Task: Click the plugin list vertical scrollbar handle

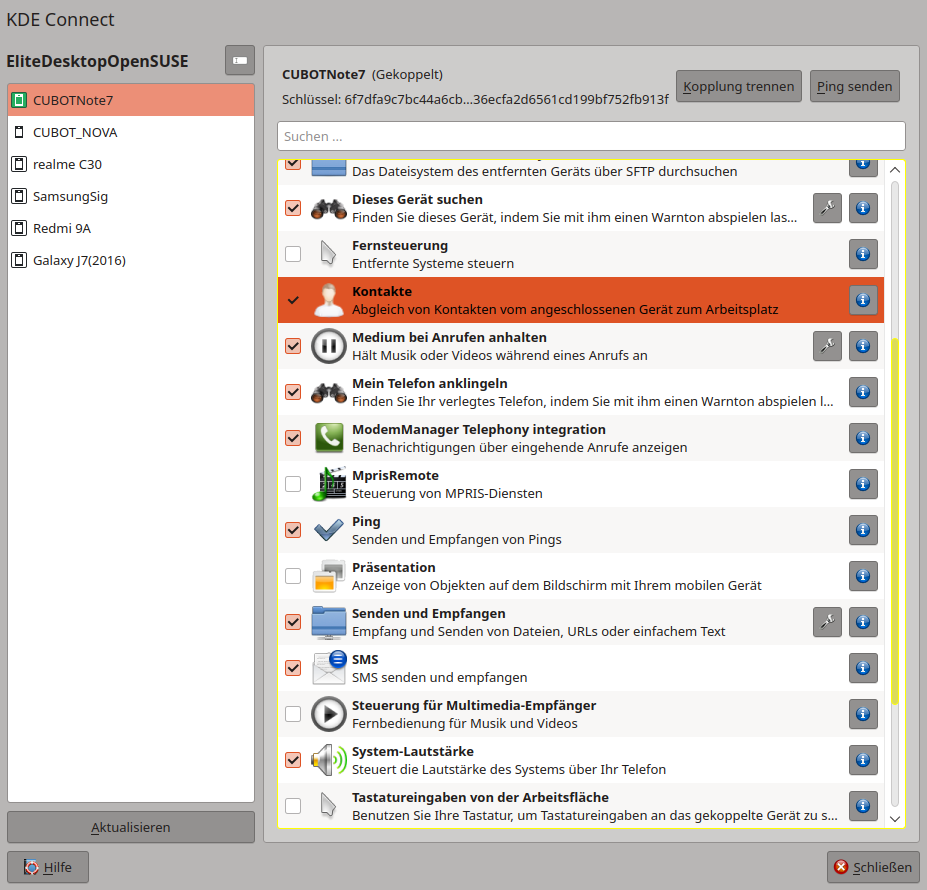Action: point(894,520)
